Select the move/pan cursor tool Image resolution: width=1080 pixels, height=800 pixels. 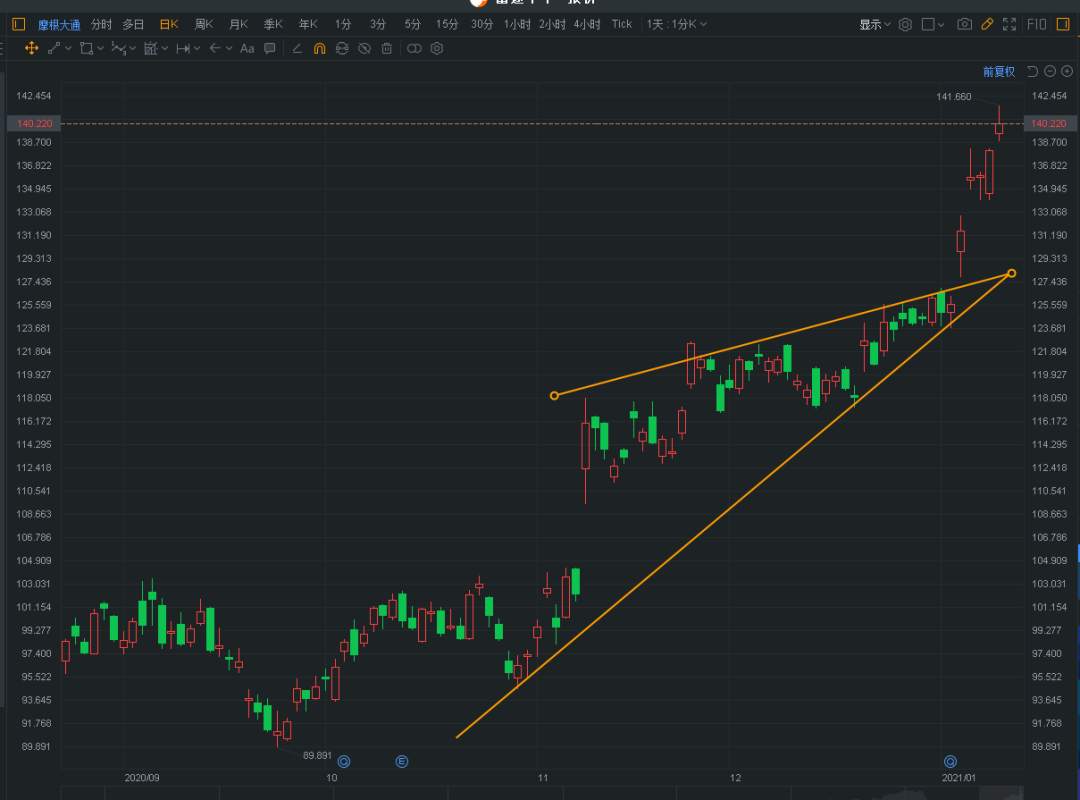click(x=31, y=48)
